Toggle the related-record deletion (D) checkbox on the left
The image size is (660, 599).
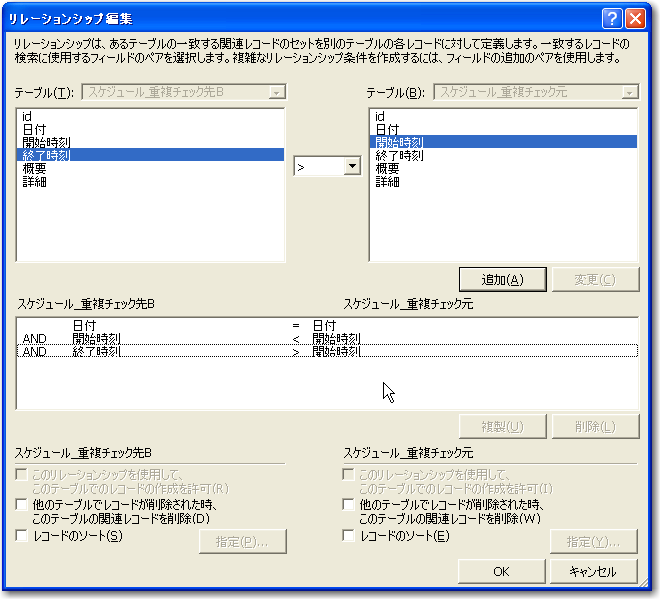(22, 505)
